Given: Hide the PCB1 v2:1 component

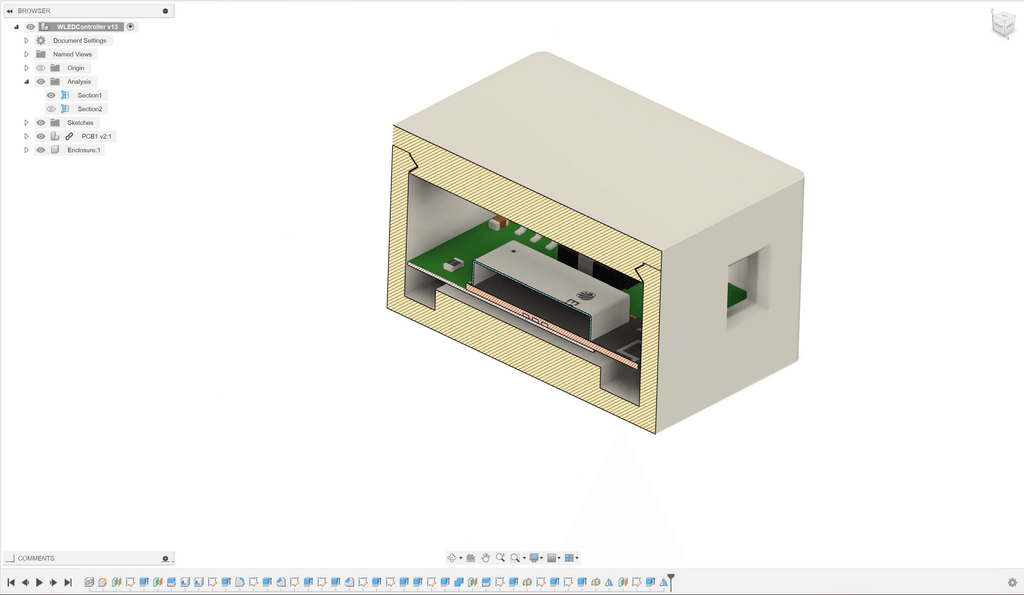Looking at the screenshot, I should pyautogui.click(x=40, y=137).
